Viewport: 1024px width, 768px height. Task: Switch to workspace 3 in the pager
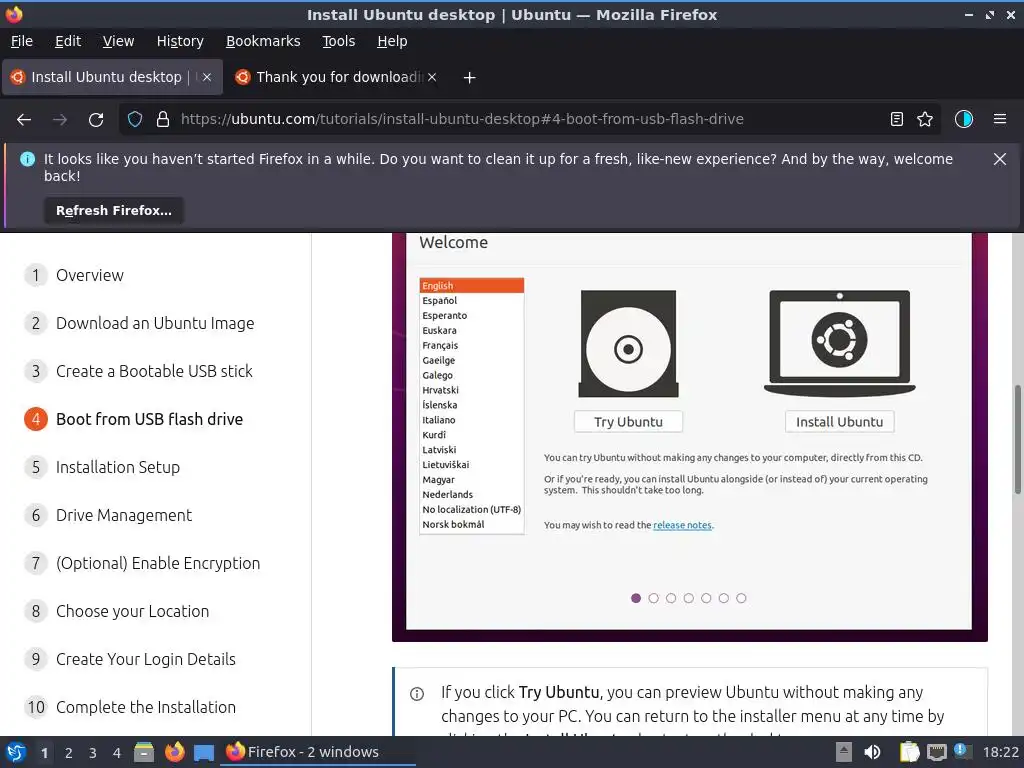[93, 753]
